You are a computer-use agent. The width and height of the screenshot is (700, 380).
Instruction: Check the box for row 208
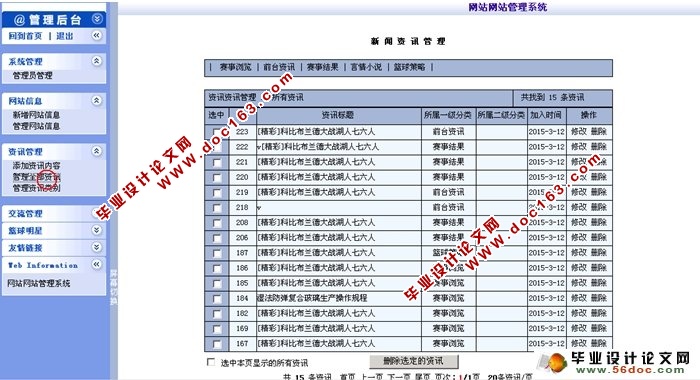coord(217,223)
